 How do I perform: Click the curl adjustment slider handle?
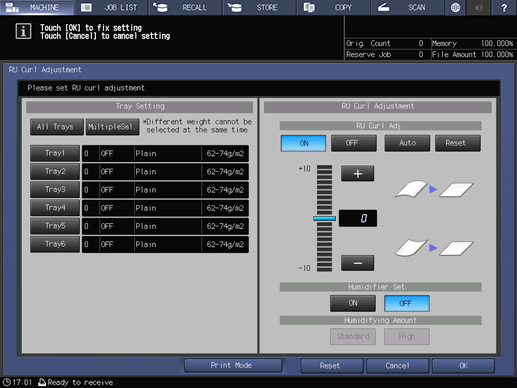pos(324,218)
